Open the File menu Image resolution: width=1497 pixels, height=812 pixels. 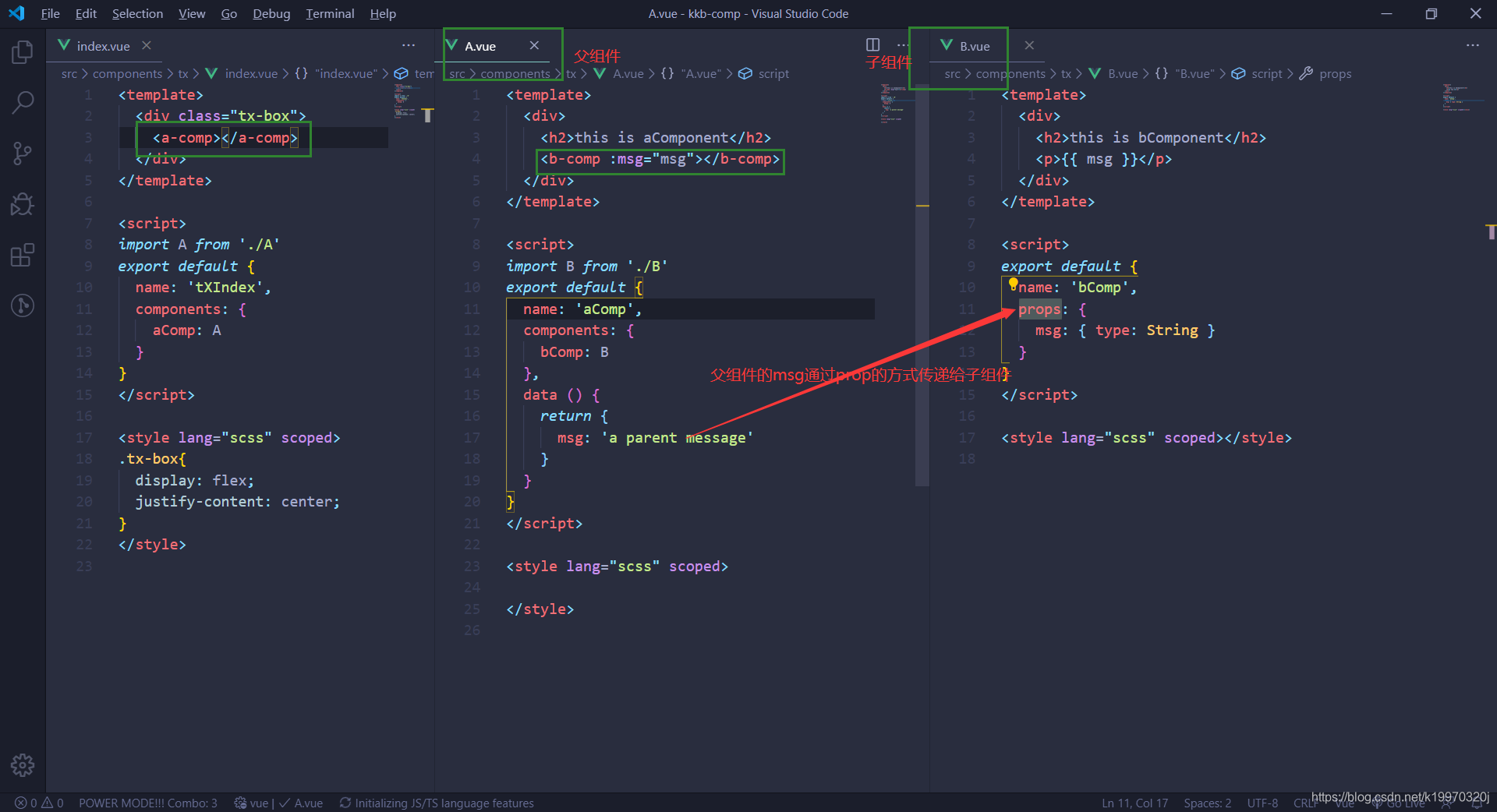point(50,13)
